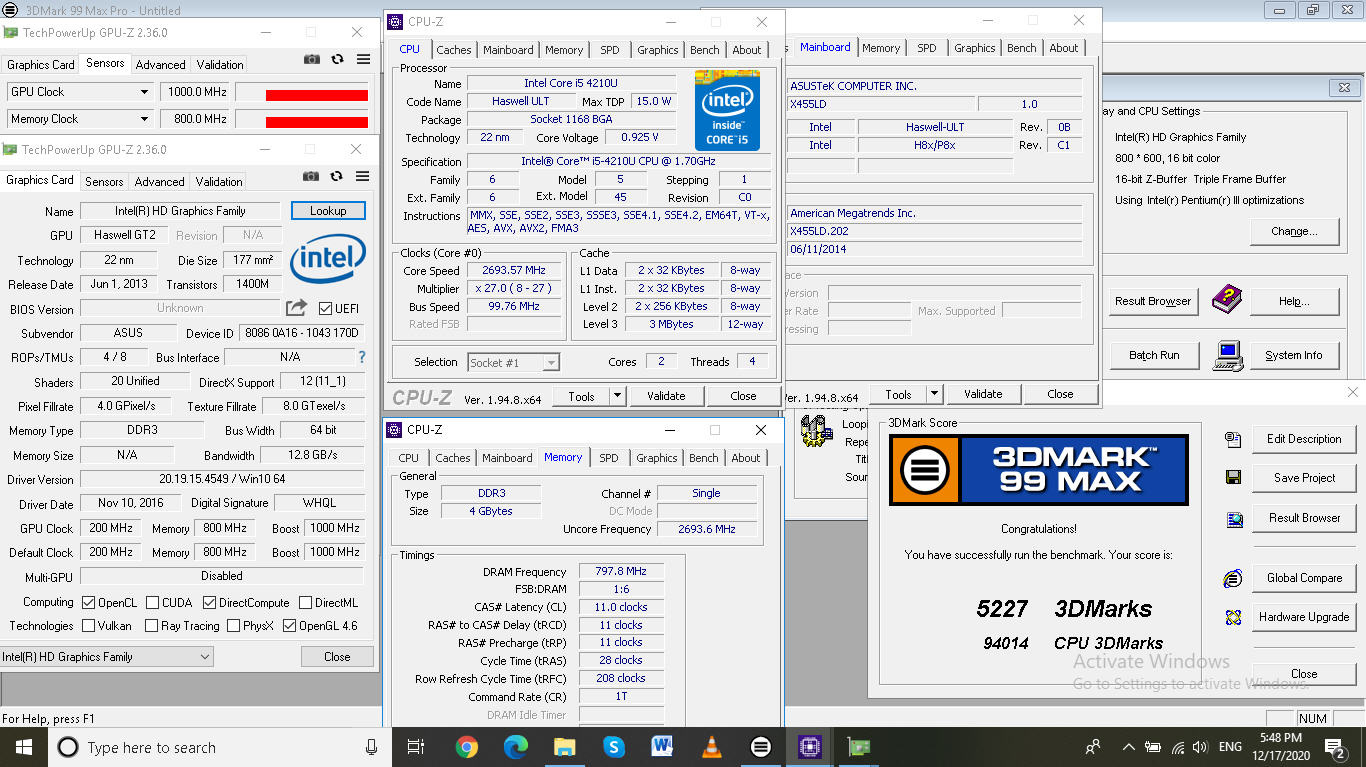Open Microsoft Word from the taskbar

click(663, 747)
